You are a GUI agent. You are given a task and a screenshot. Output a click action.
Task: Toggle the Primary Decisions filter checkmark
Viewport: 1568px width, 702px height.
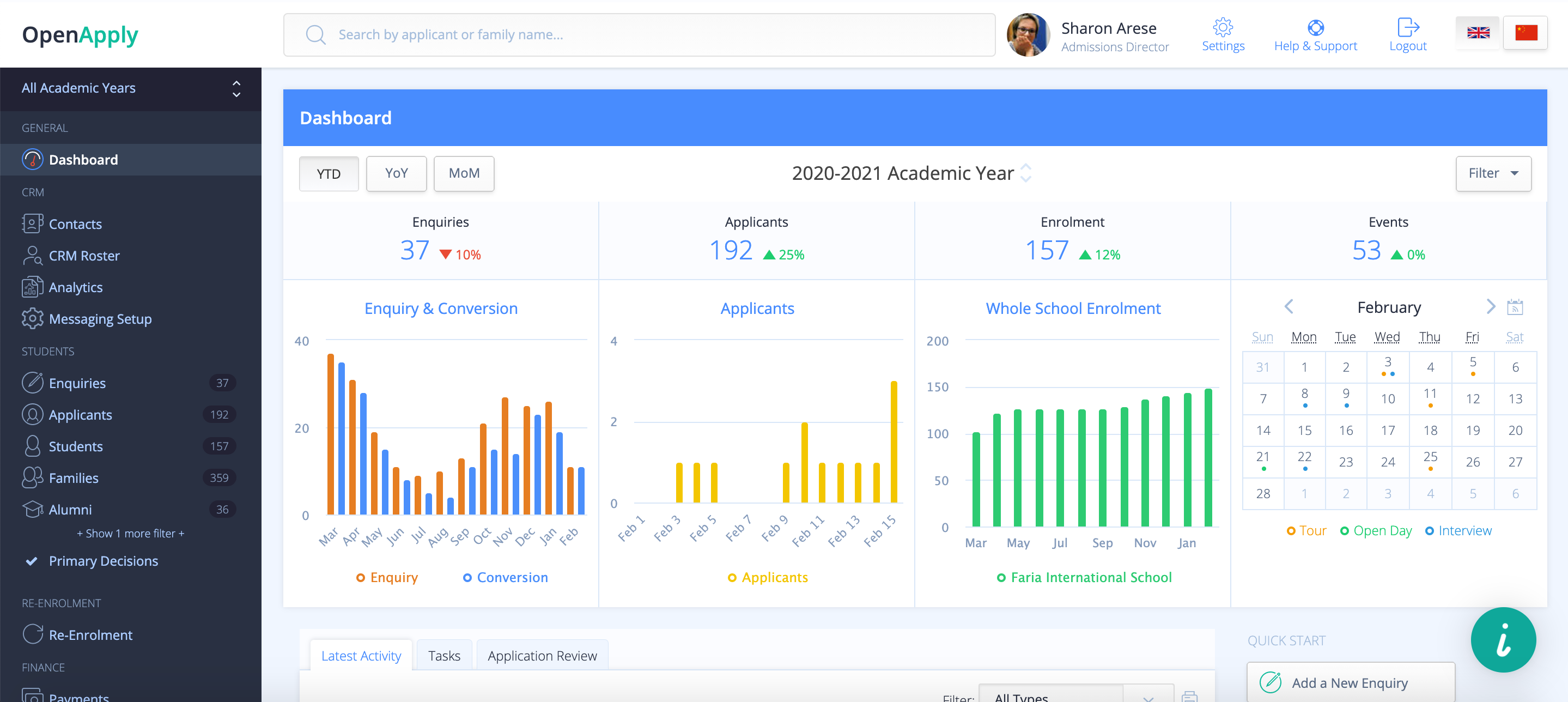coord(32,561)
